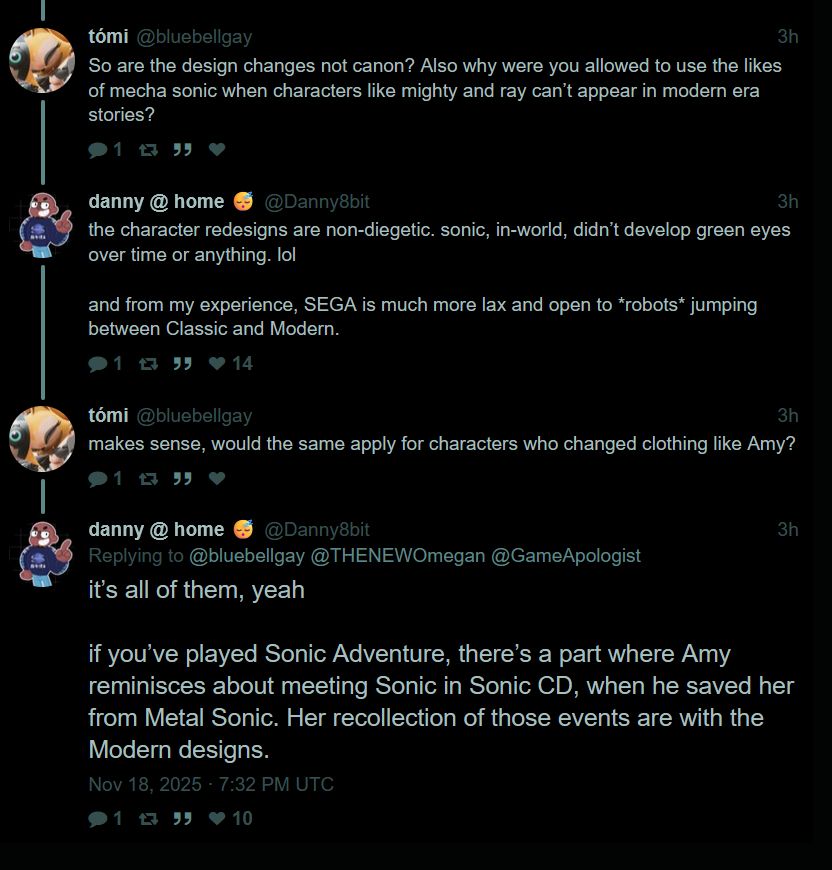The width and height of the screenshot is (832, 870).
Task: Like tómi's post about mighty and ray
Action: [217, 150]
